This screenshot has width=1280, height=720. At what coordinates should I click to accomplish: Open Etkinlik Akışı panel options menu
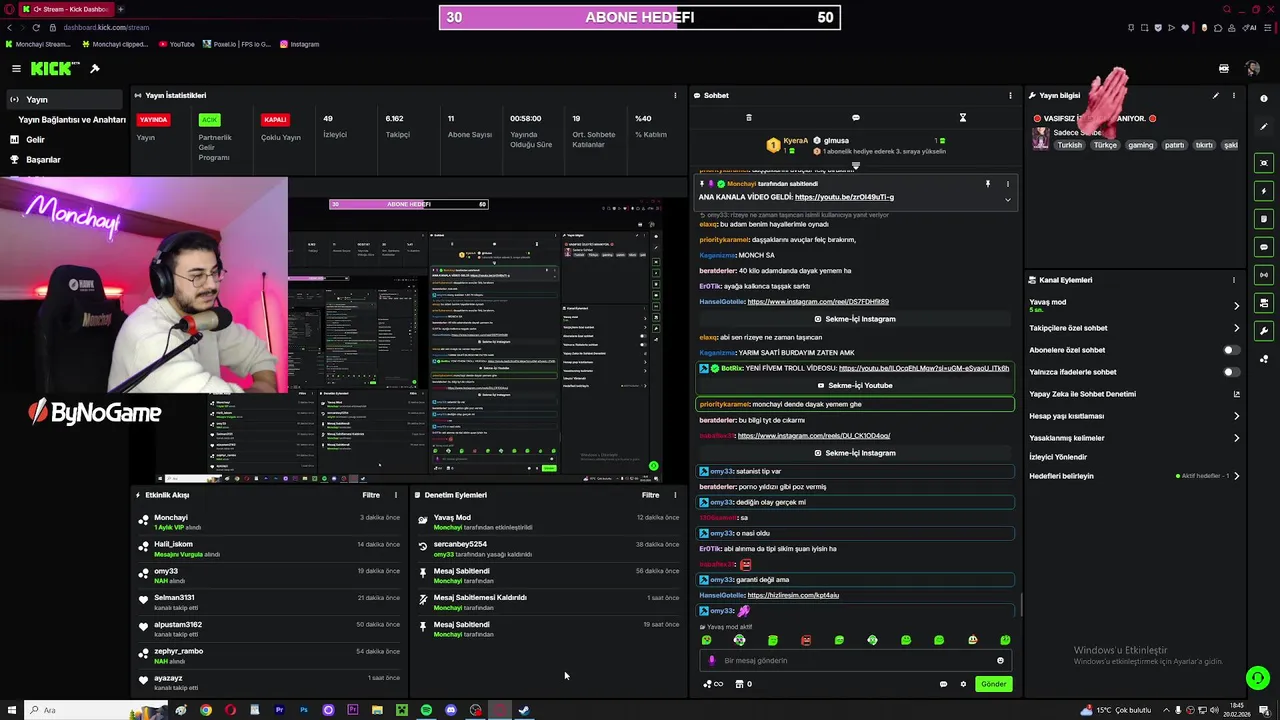395,495
